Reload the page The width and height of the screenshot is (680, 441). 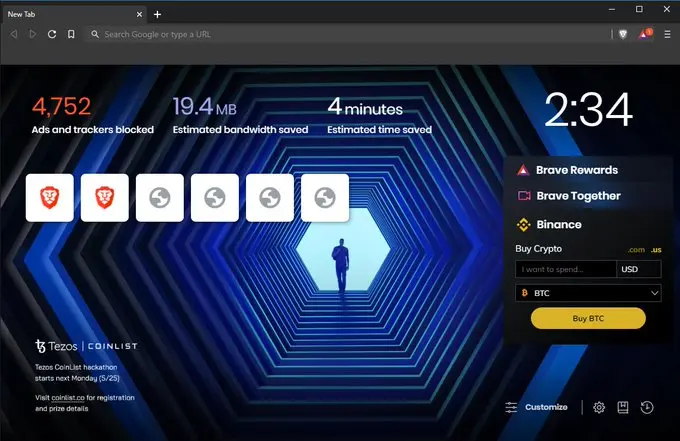[52, 34]
